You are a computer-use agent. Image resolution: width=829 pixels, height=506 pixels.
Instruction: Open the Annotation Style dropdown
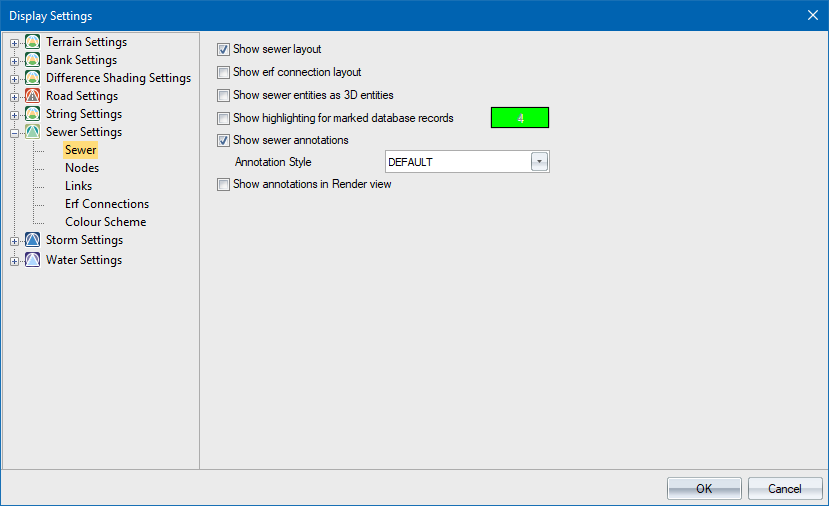[539, 162]
